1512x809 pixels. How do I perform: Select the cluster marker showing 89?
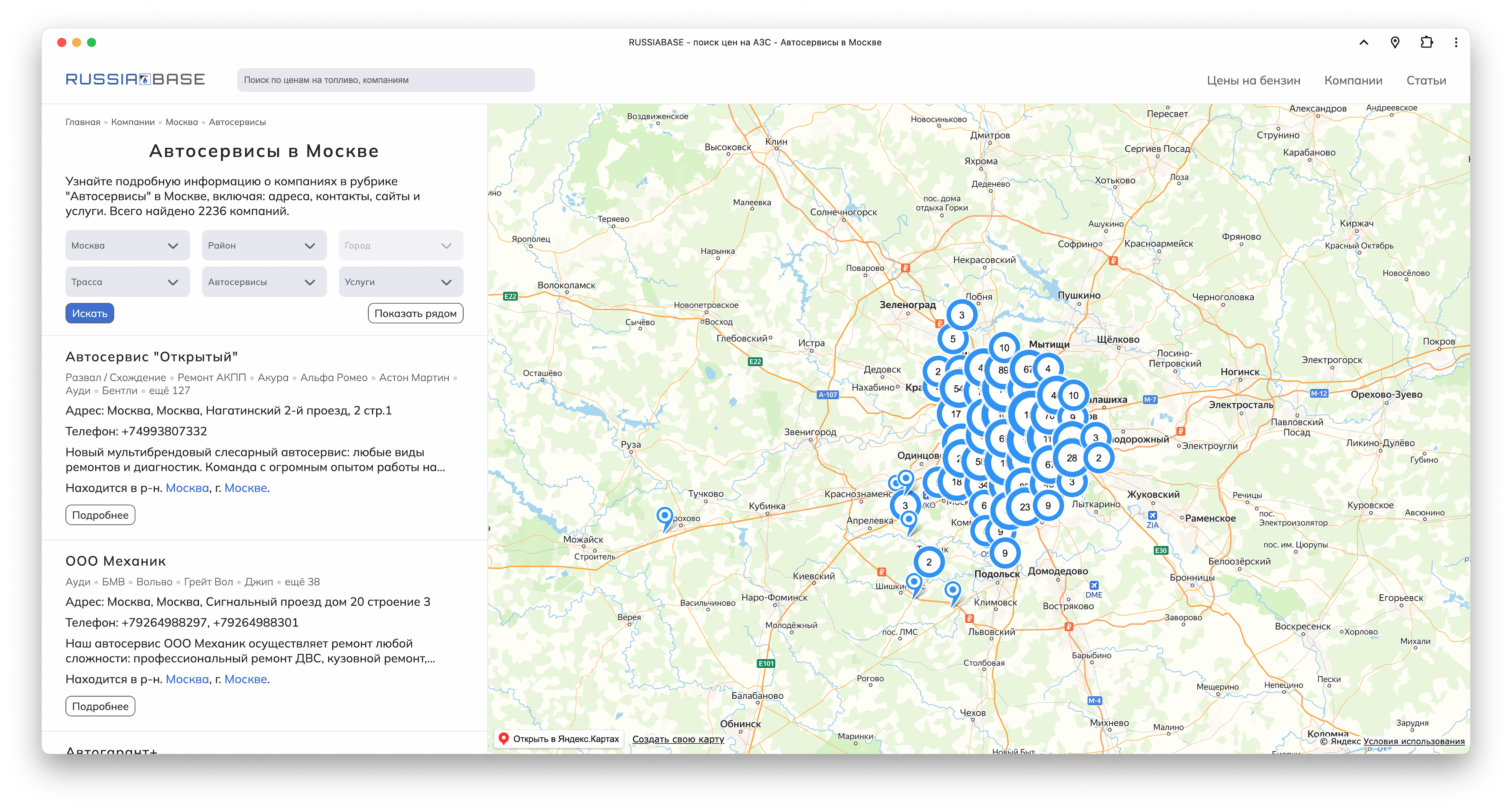coord(1002,371)
